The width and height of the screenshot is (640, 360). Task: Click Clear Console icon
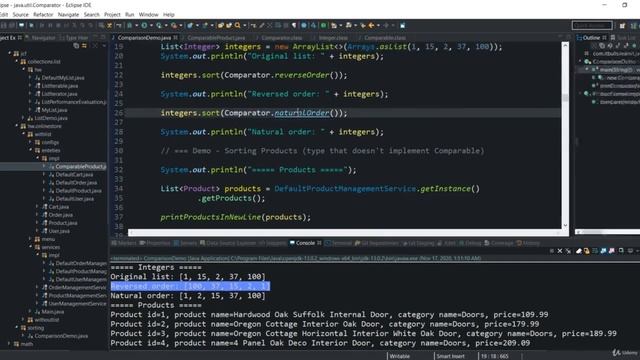[579, 251]
